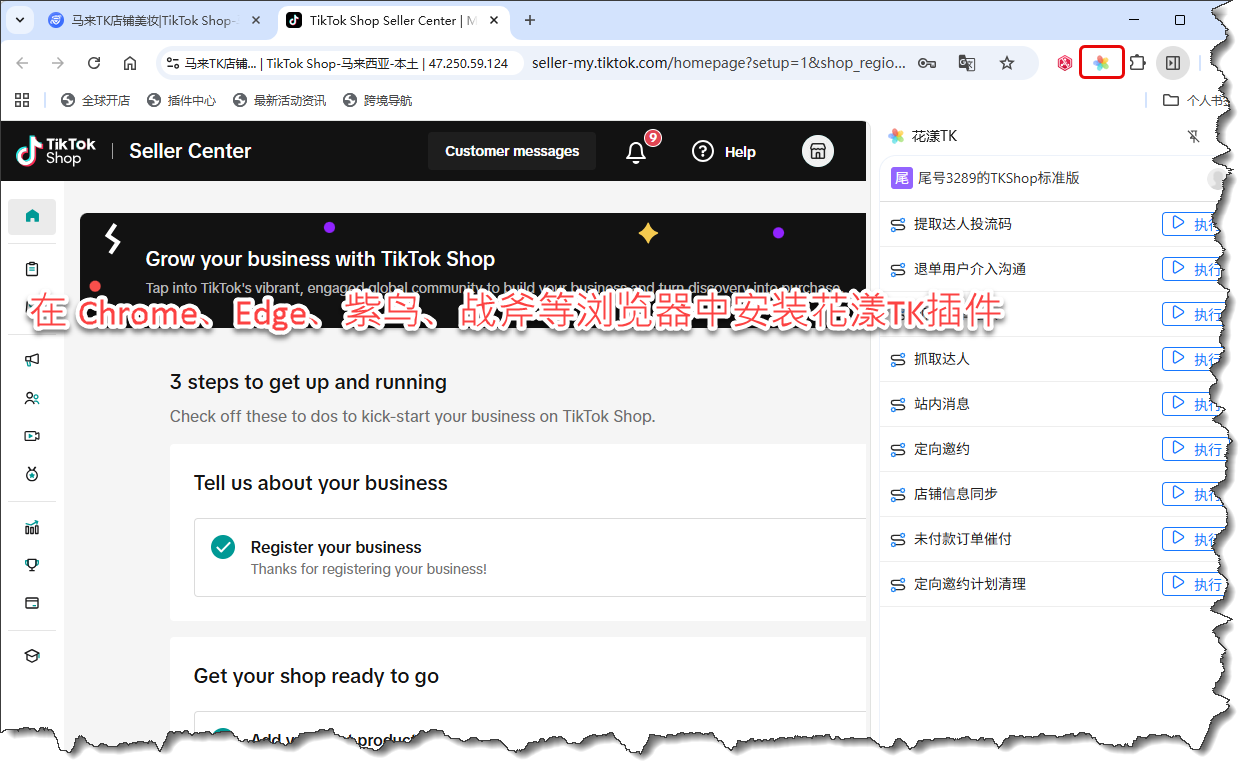Click the translate page icon

click(967, 63)
